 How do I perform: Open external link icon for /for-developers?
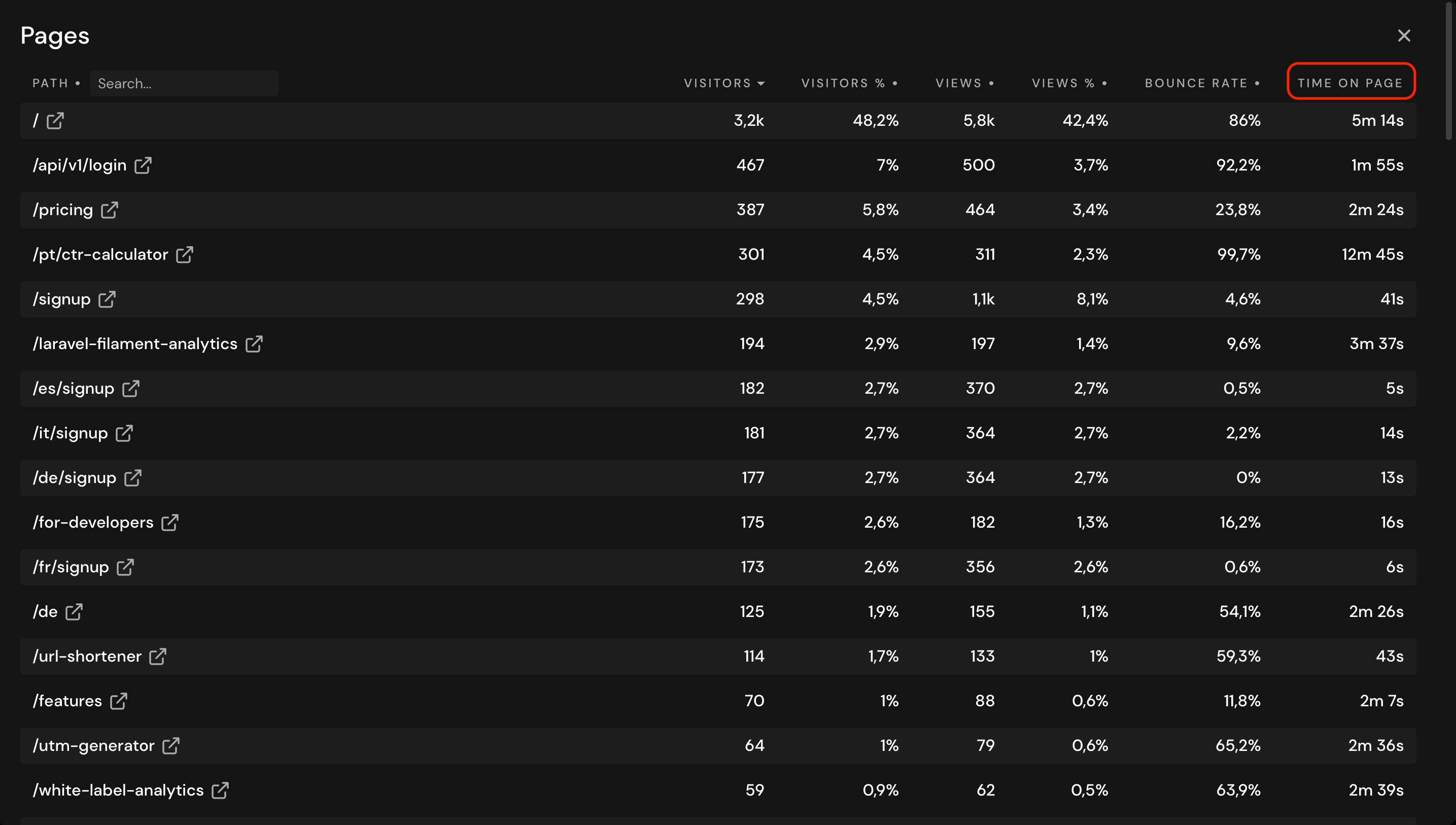tap(170, 523)
